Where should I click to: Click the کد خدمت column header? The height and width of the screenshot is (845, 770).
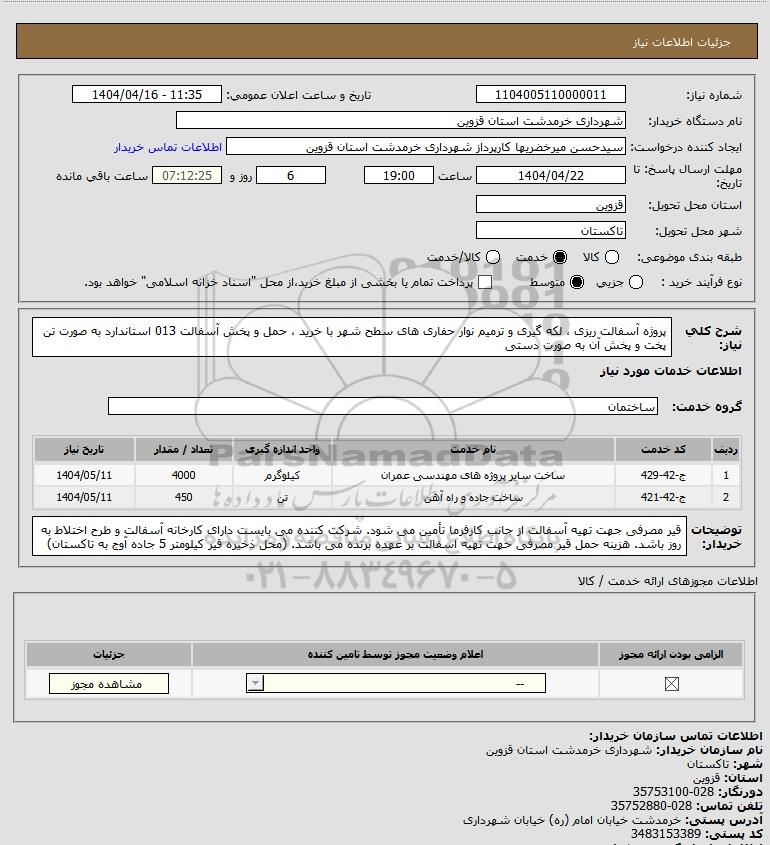[663, 449]
